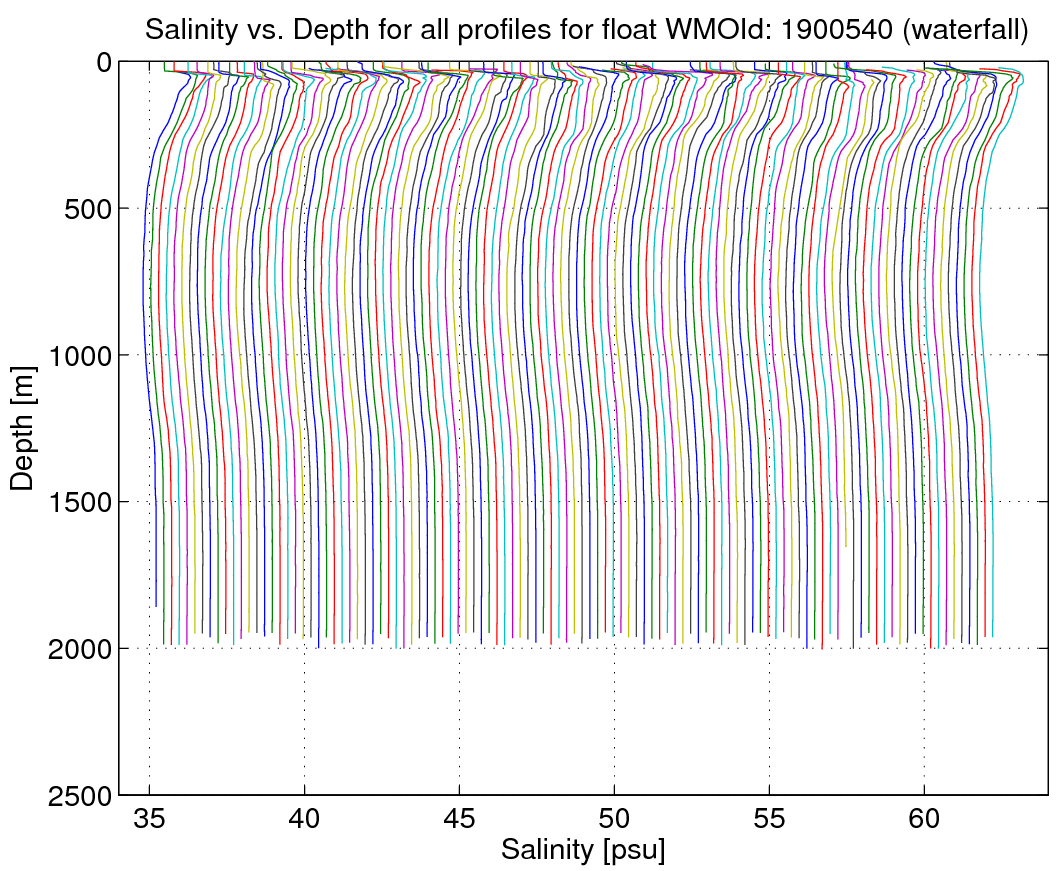Click the 'Depth [m]' y-axis label
1056x871 pixels.
point(22,428)
